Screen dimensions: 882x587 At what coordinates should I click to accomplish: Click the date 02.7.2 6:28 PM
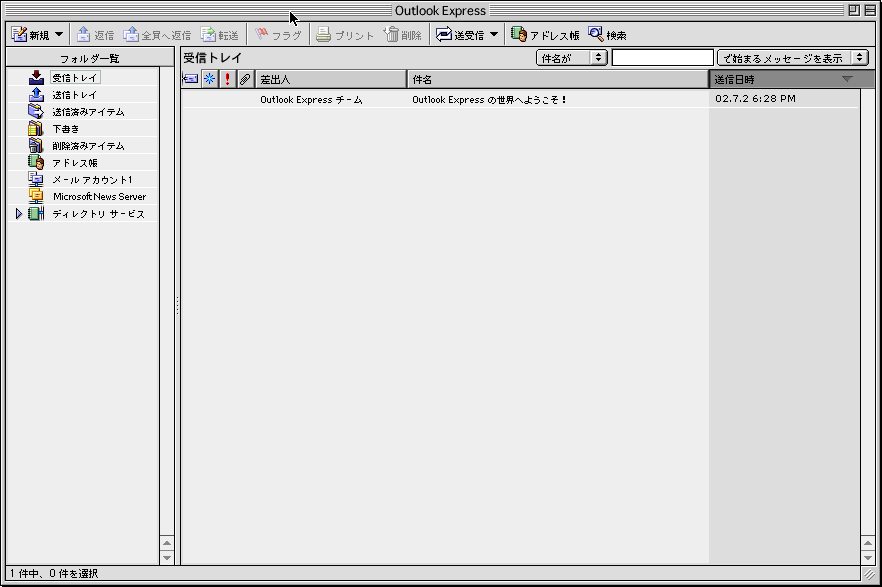(x=755, y=99)
